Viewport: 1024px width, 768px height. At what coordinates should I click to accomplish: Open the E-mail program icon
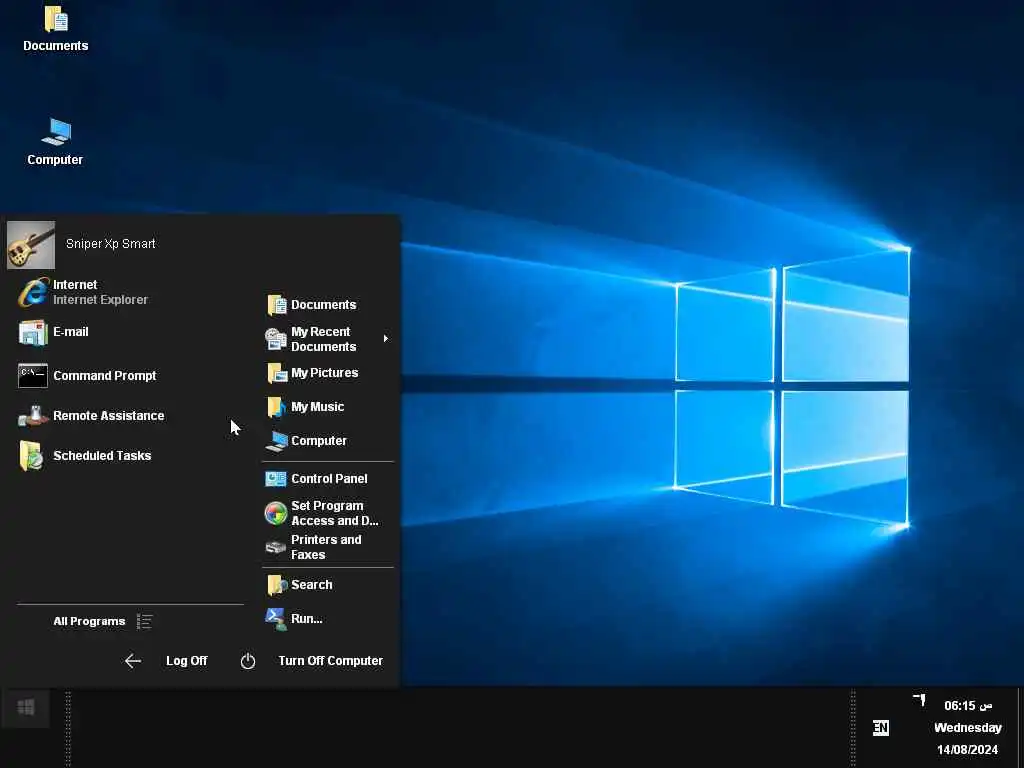pos(33,332)
